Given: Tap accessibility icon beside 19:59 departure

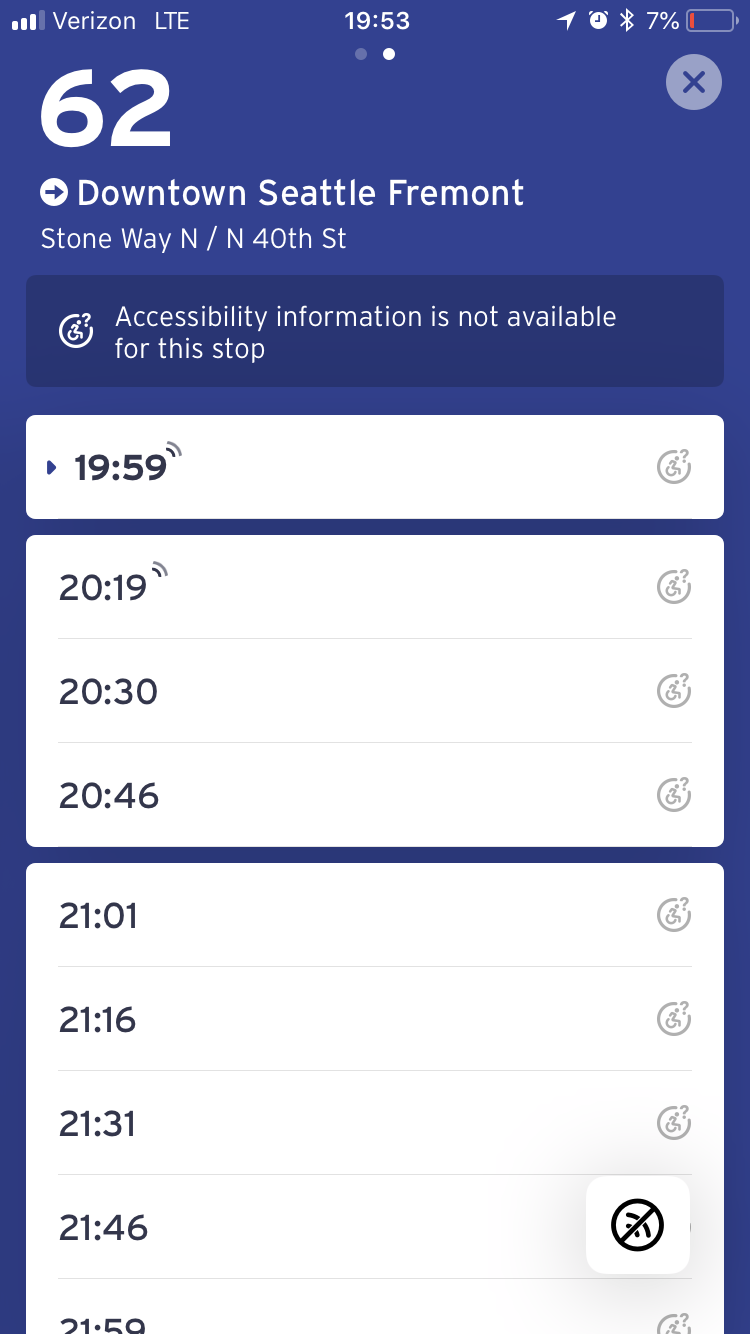Looking at the screenshot, I should 674,467.
